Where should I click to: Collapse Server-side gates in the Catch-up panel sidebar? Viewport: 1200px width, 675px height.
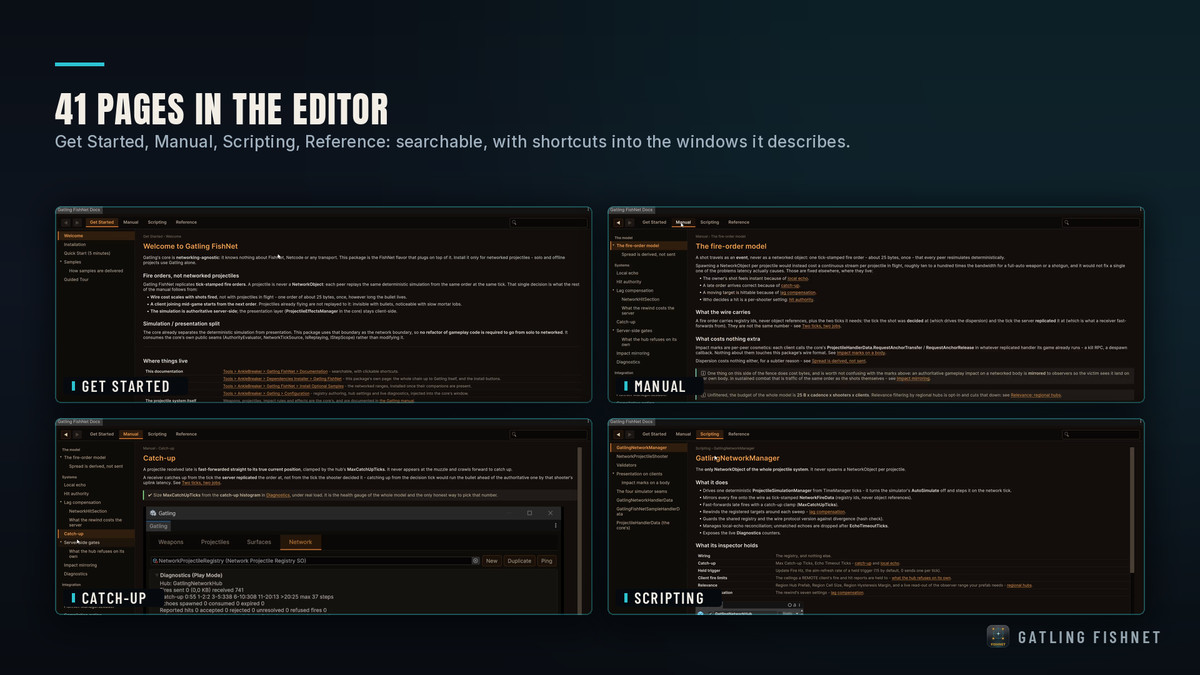[x=61, y=542]
